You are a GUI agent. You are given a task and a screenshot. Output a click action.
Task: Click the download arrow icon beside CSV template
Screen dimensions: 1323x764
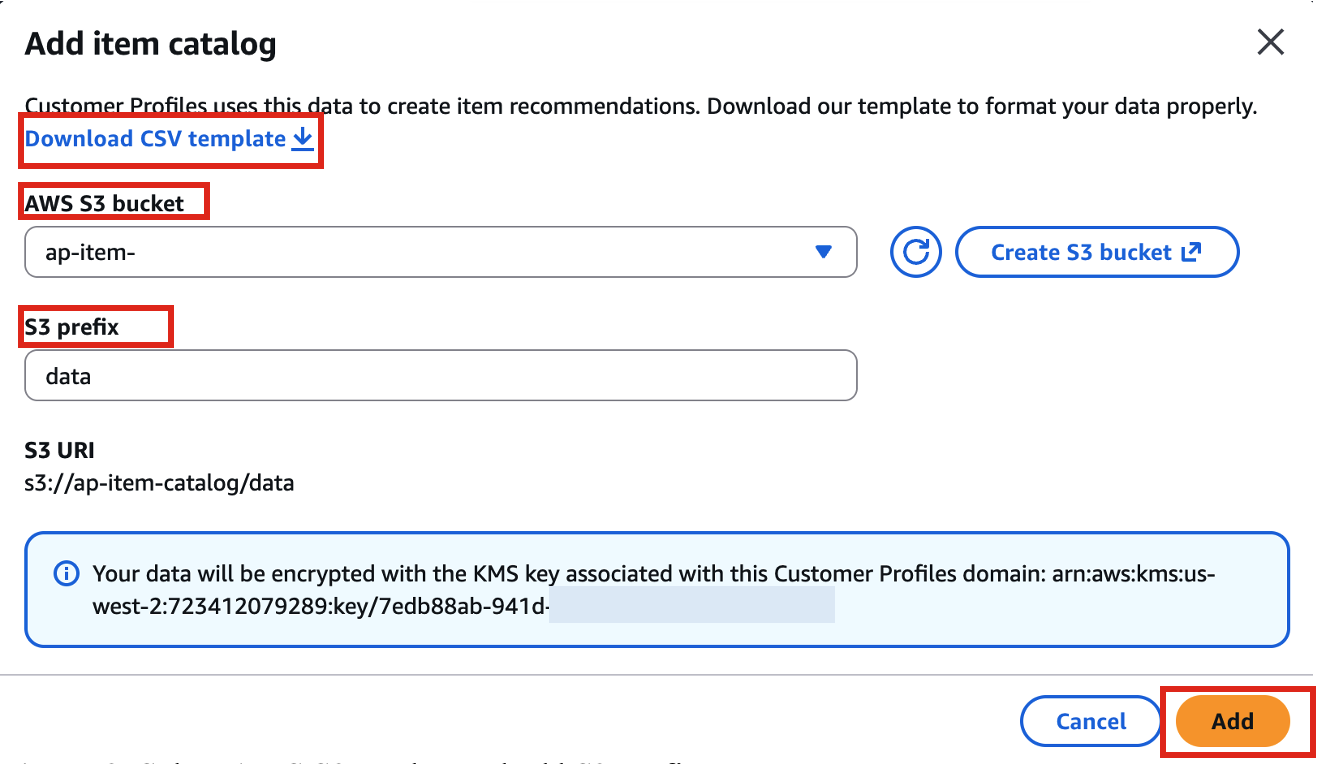[302, 139]
